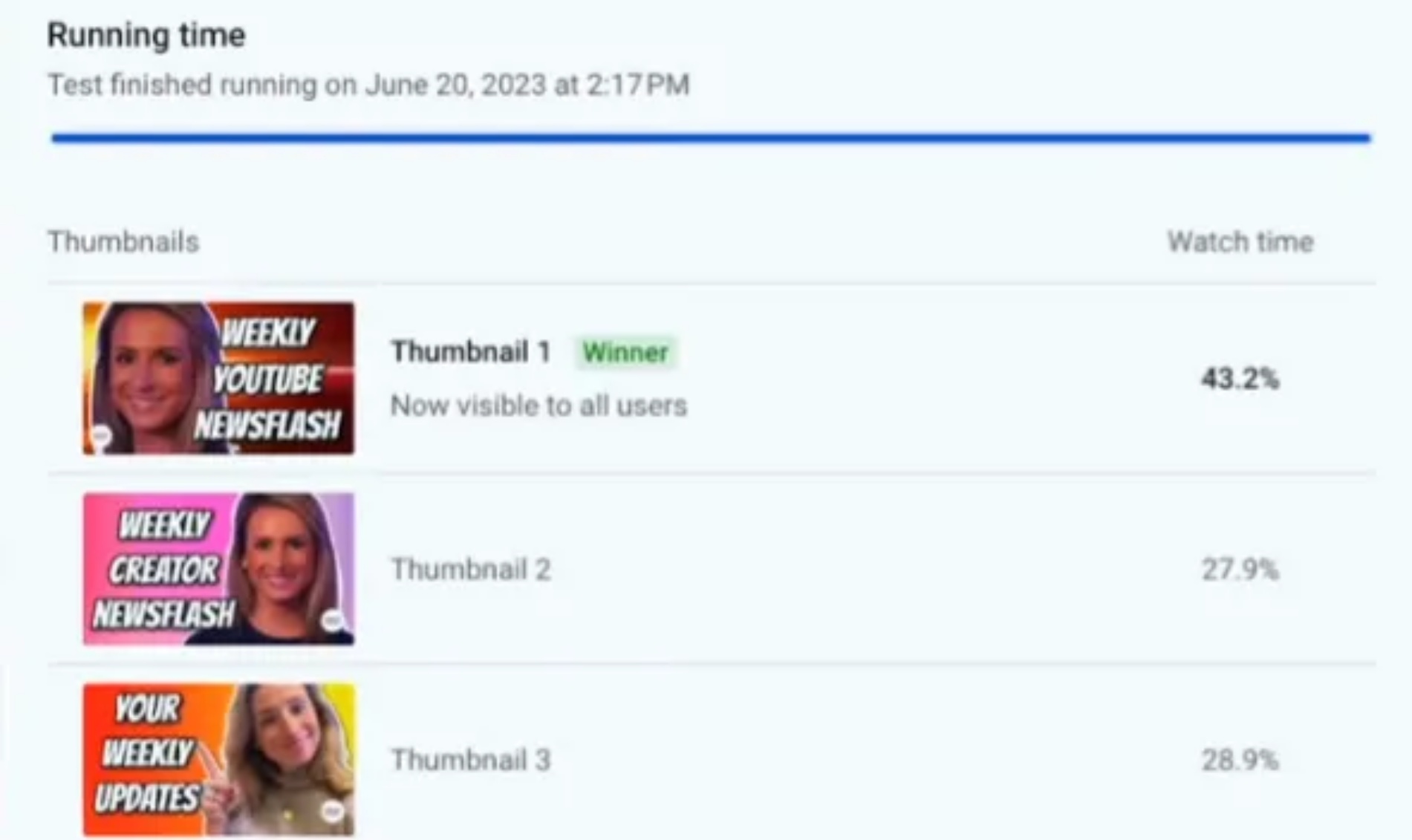Click the test finished date text

368,85
